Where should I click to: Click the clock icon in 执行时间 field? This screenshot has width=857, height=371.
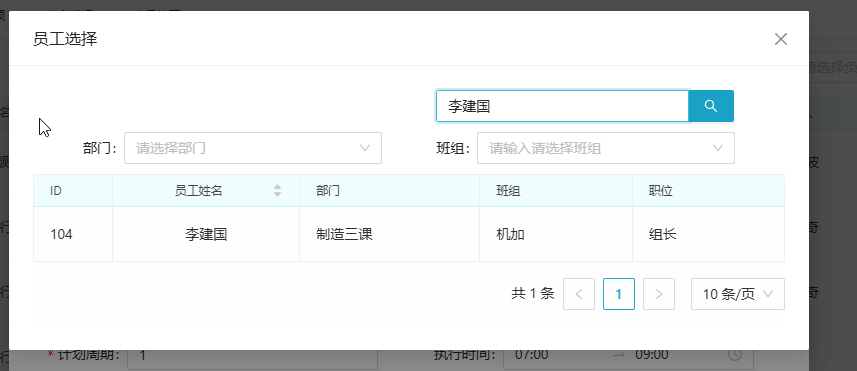click(x=735, y=355)
